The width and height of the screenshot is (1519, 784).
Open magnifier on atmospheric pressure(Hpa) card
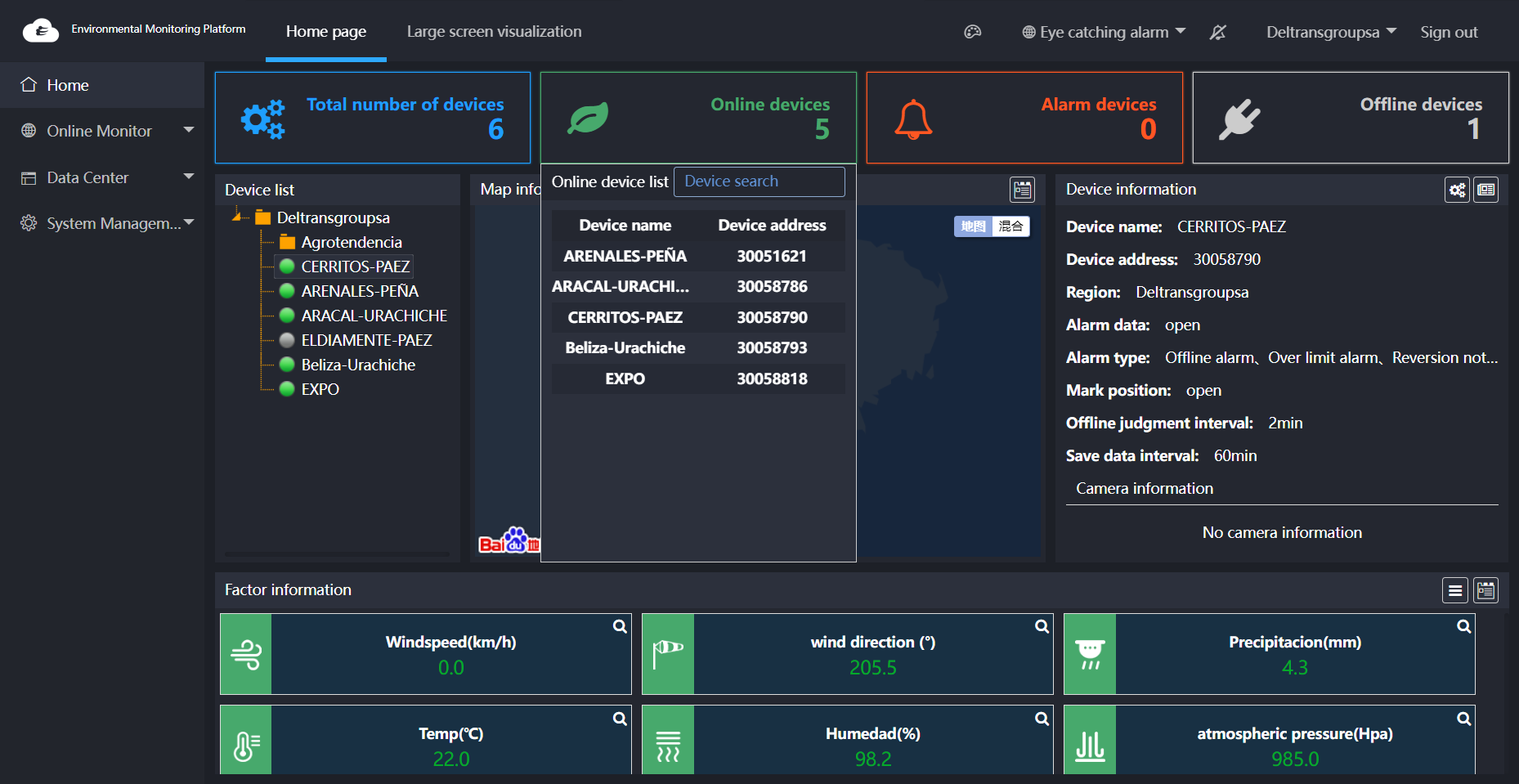point(1464,719)
